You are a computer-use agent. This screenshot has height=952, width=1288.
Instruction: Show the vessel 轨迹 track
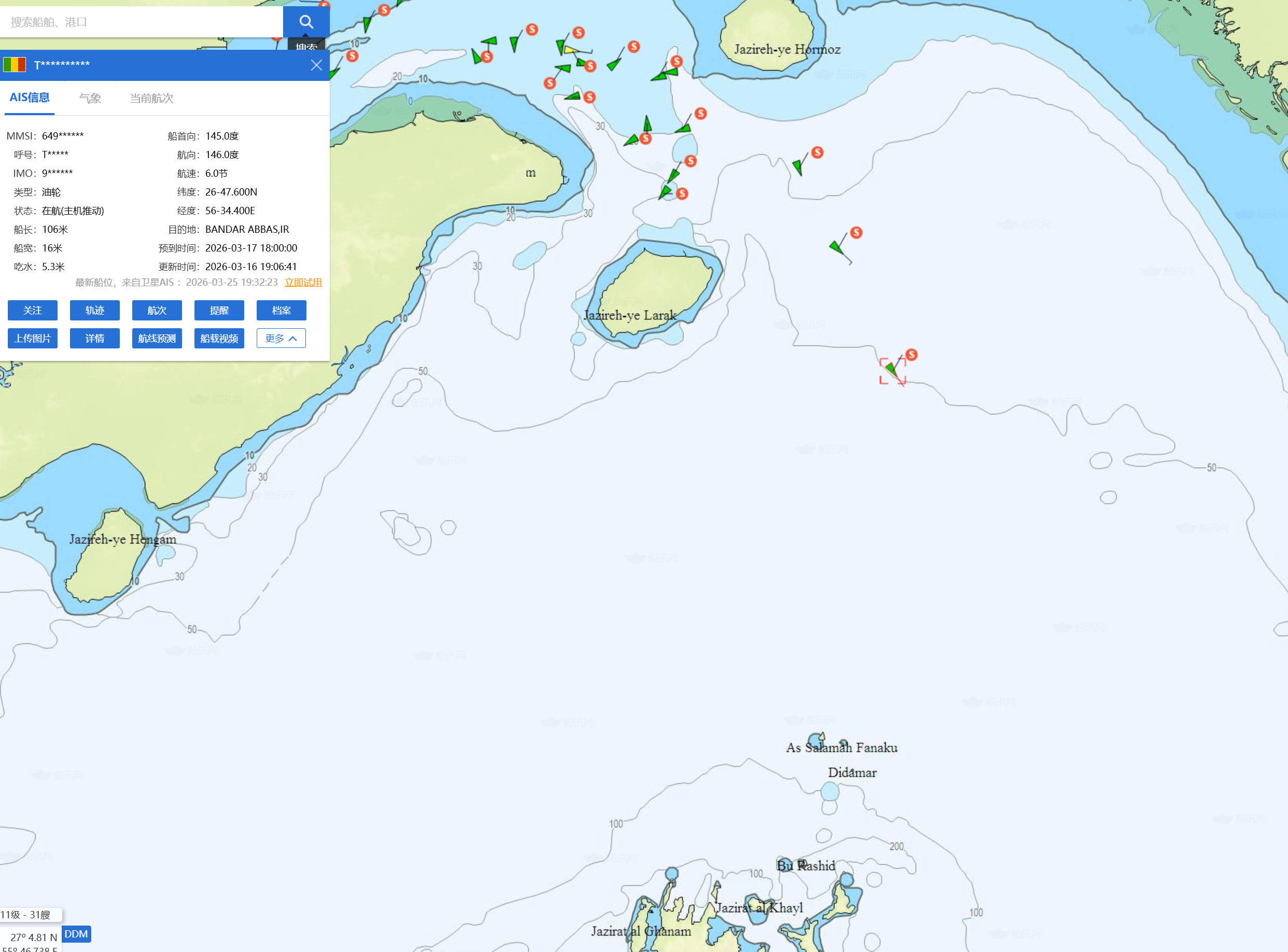pos(94,310)
